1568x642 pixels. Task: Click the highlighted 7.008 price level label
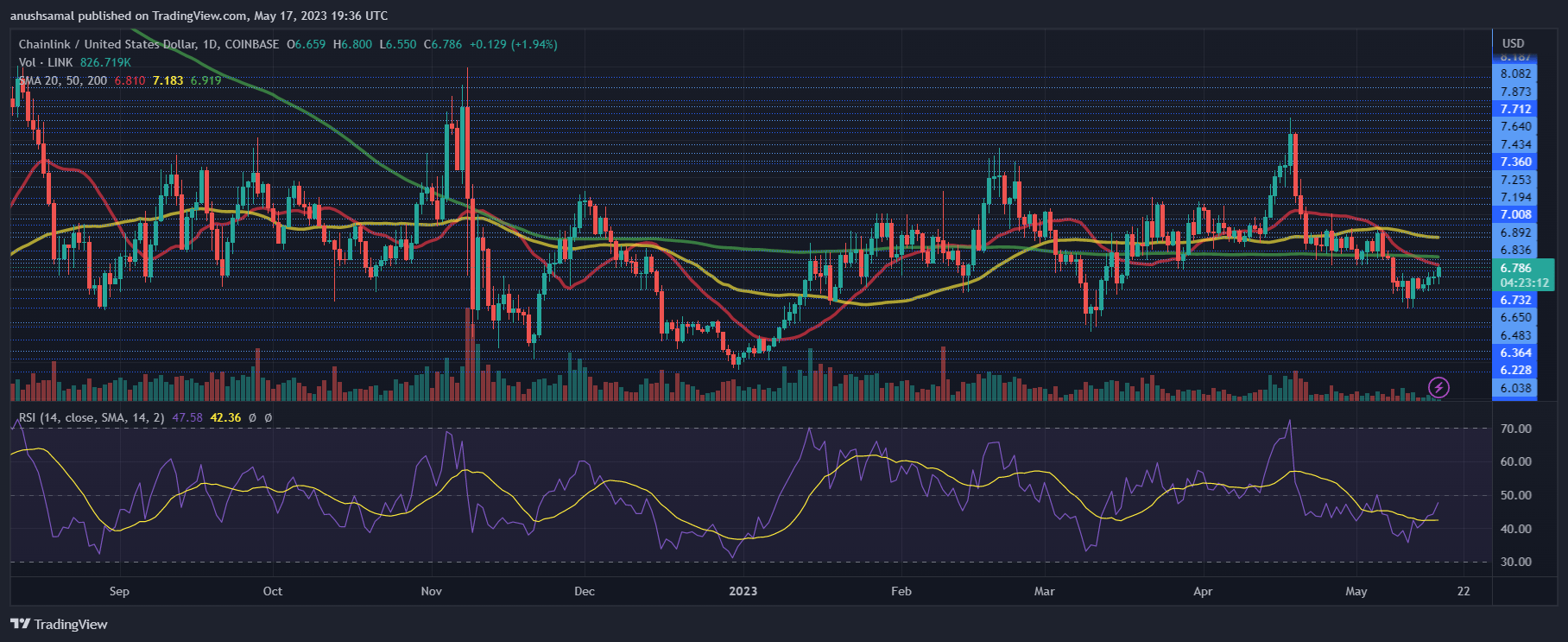coord(1515,214)
